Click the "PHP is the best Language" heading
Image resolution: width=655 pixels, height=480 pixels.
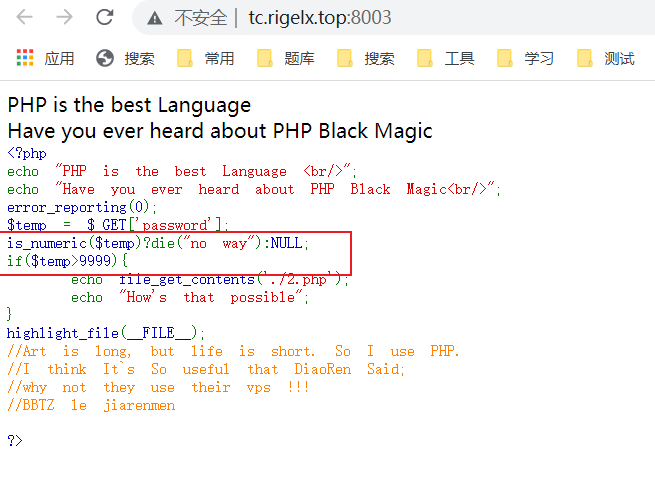tap(129, 105)
